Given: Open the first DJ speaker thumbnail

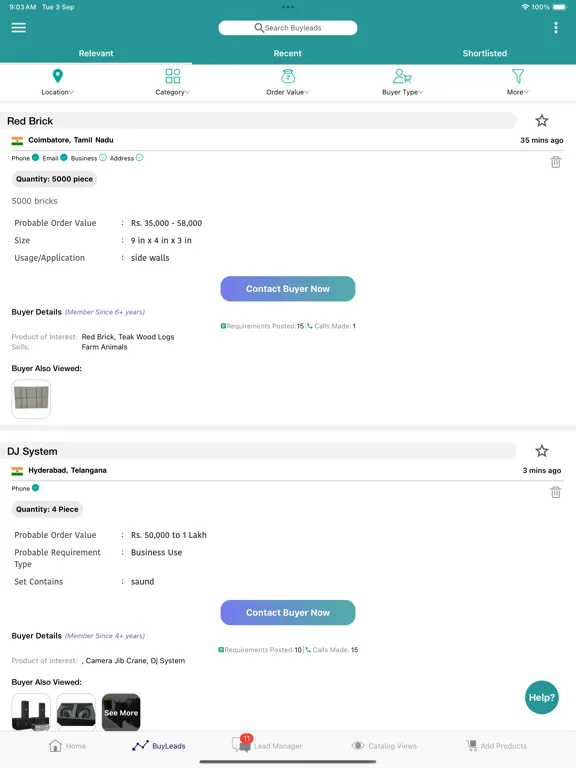Looking at the screenshot, I should point(31,712).
